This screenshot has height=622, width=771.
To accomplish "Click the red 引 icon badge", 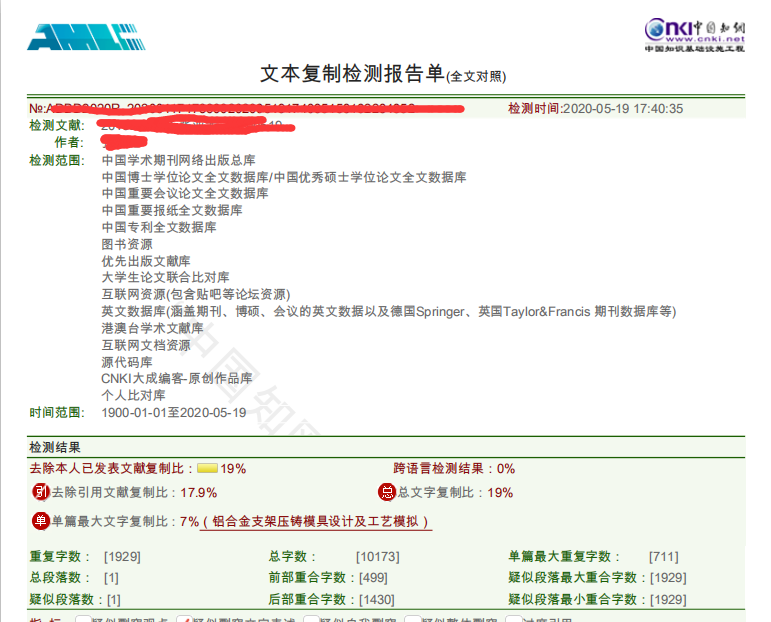I will click(x=41, y=492).
